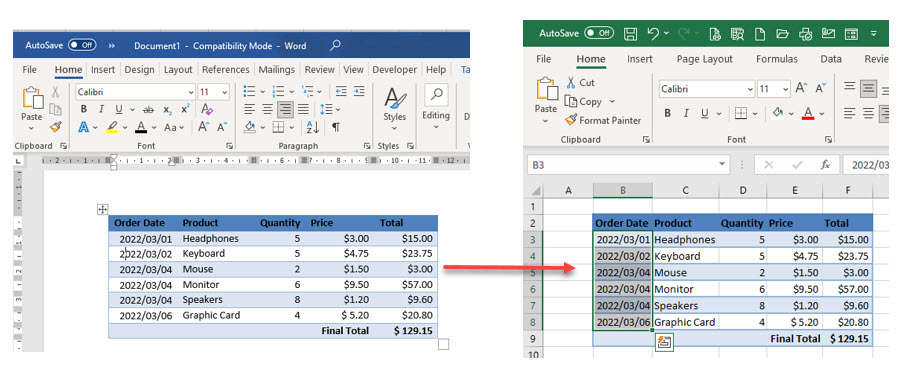
Task: Open search magnifier in Word title bar
Action: point(335,45)
